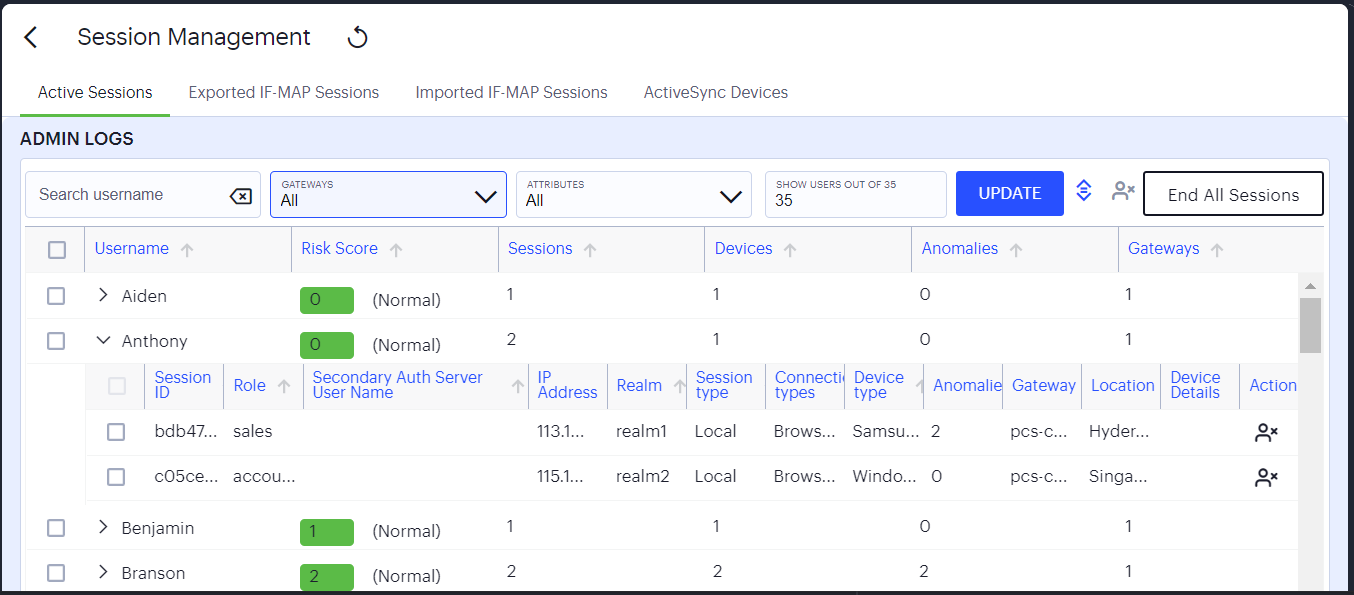Click the sales role cell
1354x595 pixels.
253,432
